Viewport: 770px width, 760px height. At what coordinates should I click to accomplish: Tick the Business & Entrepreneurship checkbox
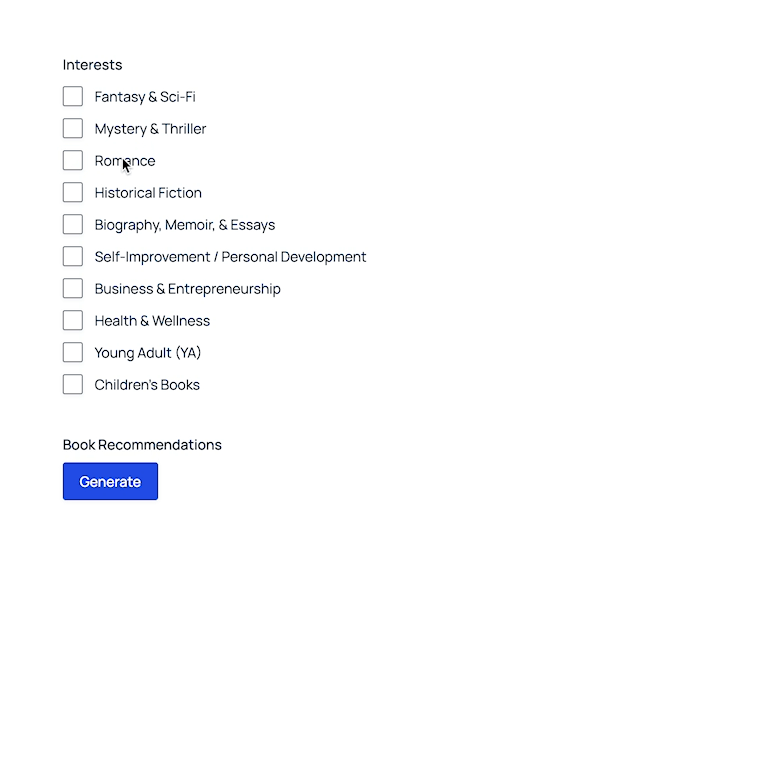(73, 288)
